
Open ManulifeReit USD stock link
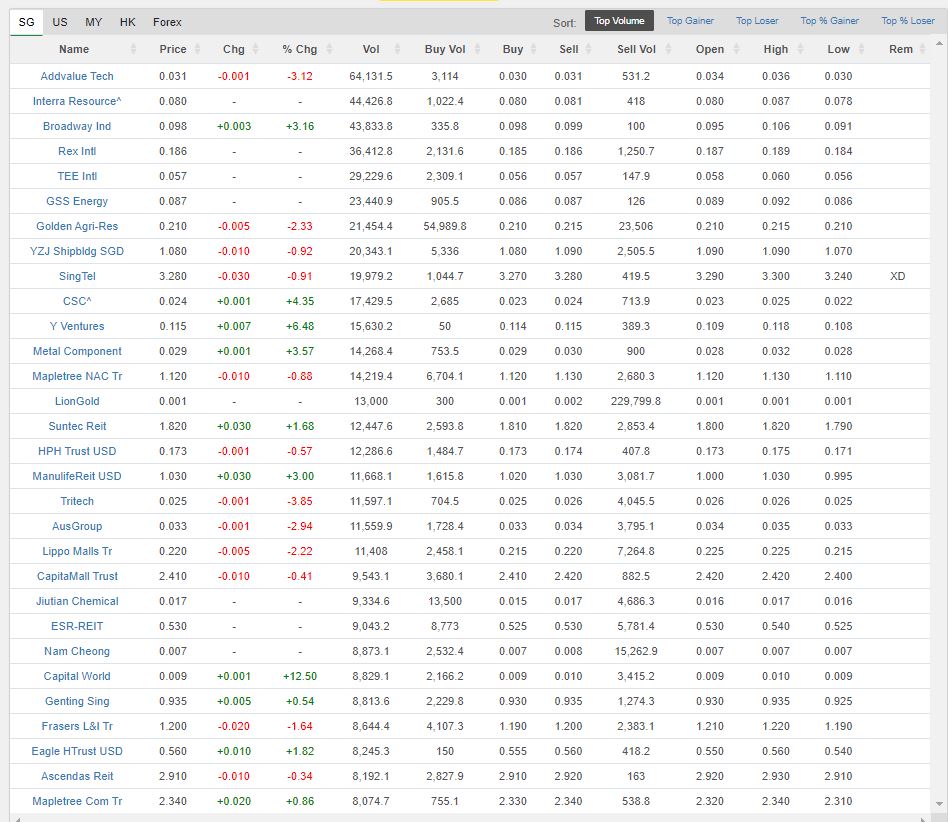point(77,476)
